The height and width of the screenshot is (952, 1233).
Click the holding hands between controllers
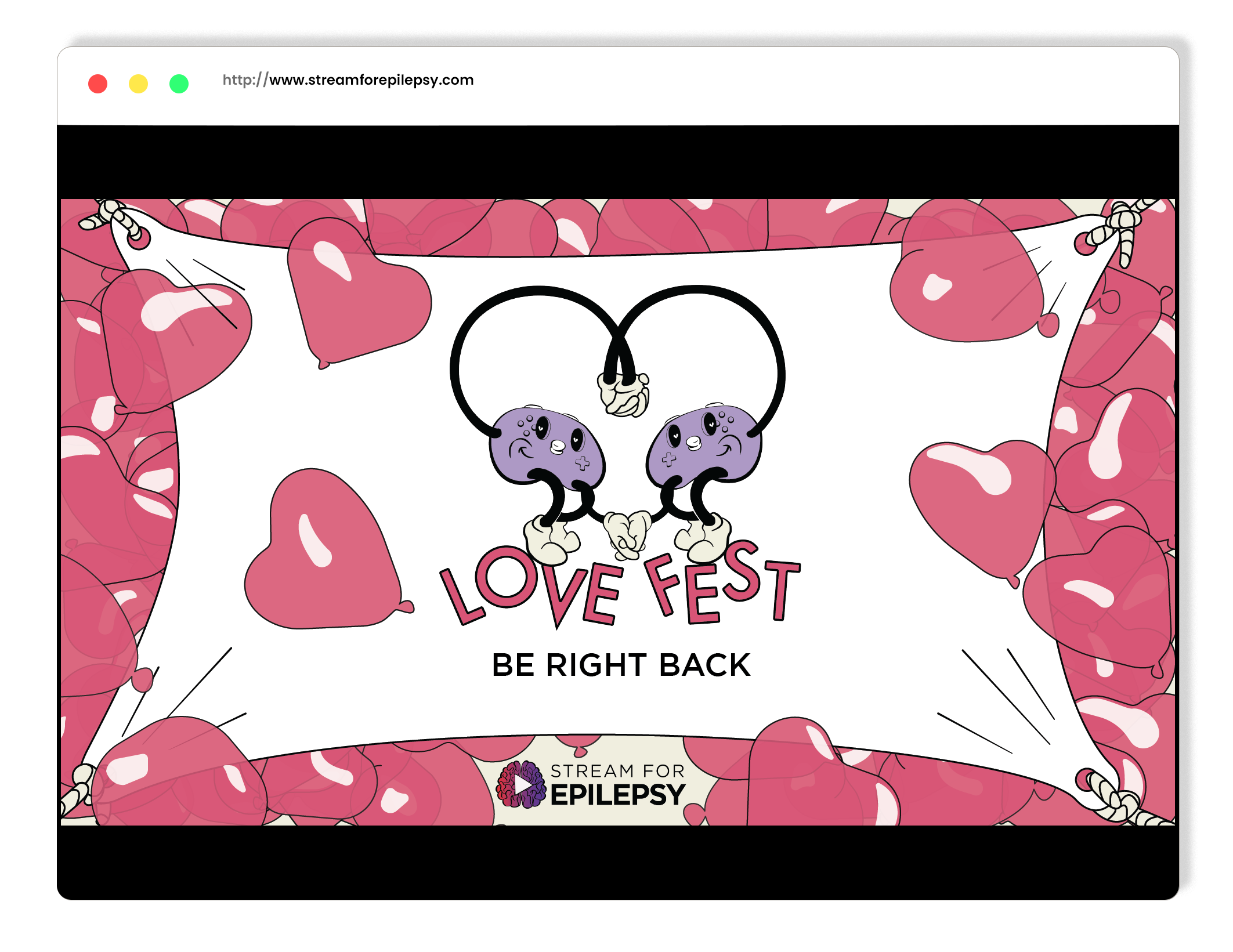pyautogui.click(x=627, y=533)
